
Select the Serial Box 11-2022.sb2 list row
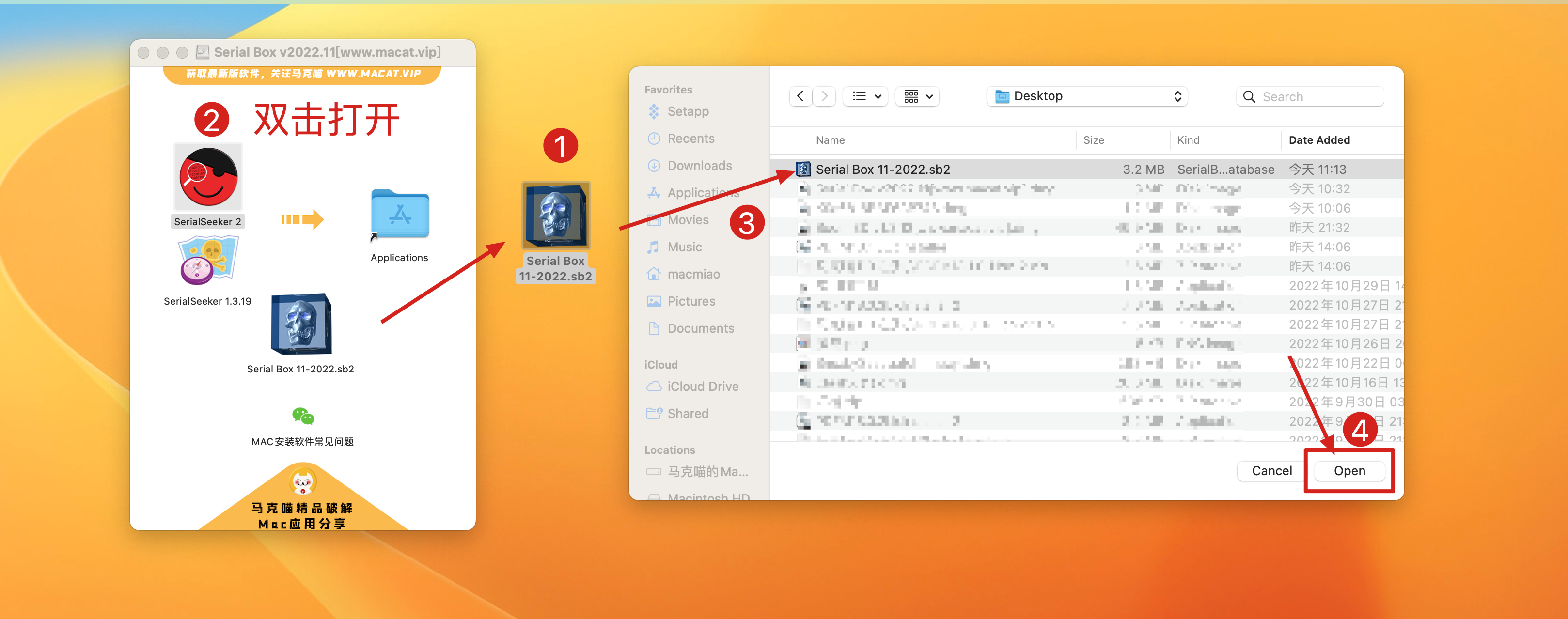(1087, 169)
